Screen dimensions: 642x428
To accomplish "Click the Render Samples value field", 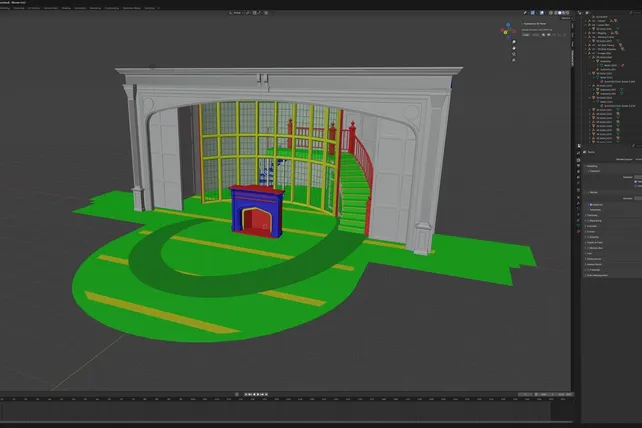I will tap(638, 198).
